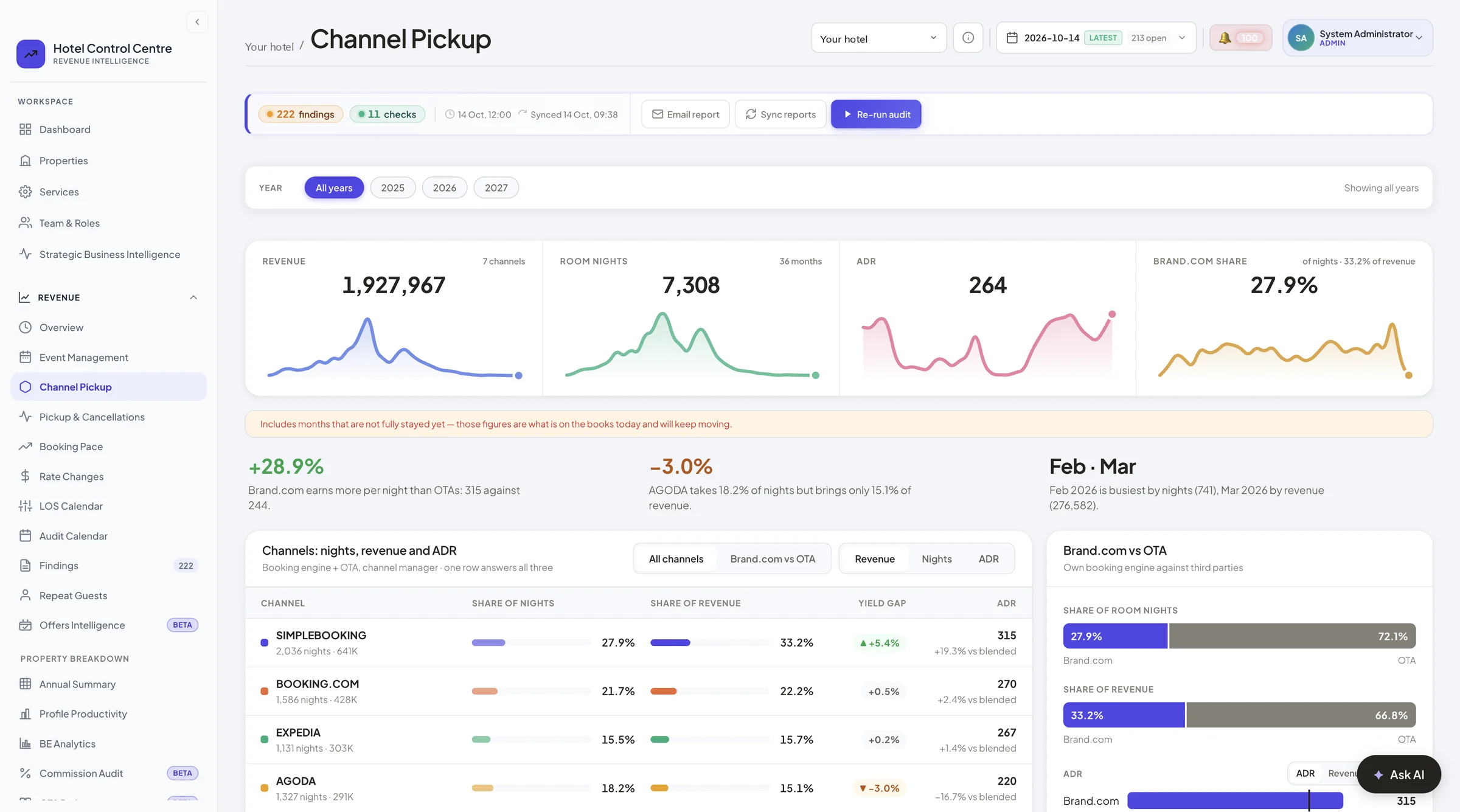Open Services with the gear icon
The image size is (1460, 812).
tap(108, 192)
